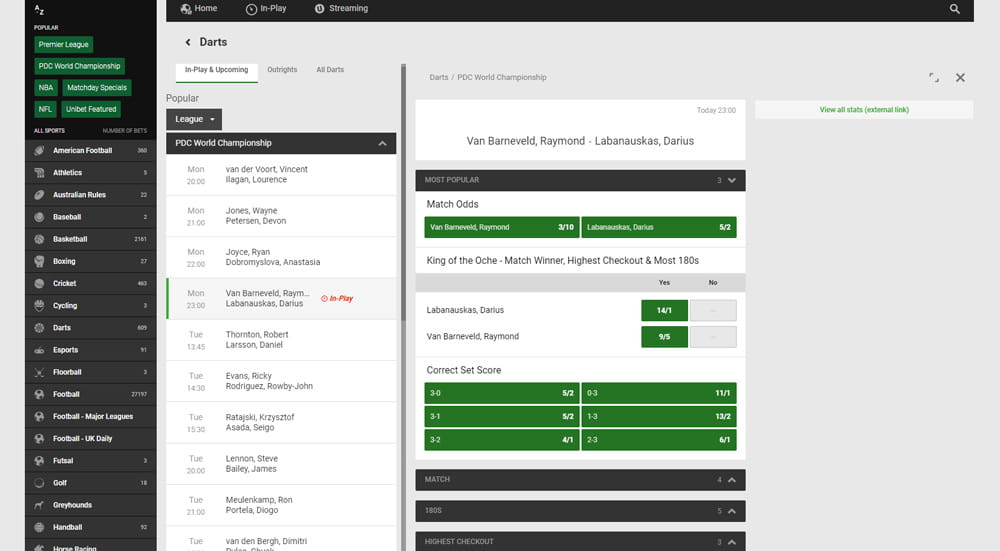Bet on Labanauskas match odds 5/2
The width and height of the screenshot is (1000, 551).
pyautogui.click(x=659, y=227)
